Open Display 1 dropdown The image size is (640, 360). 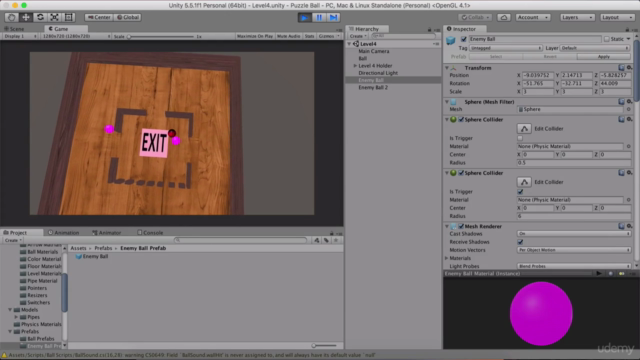pos(20,36)
